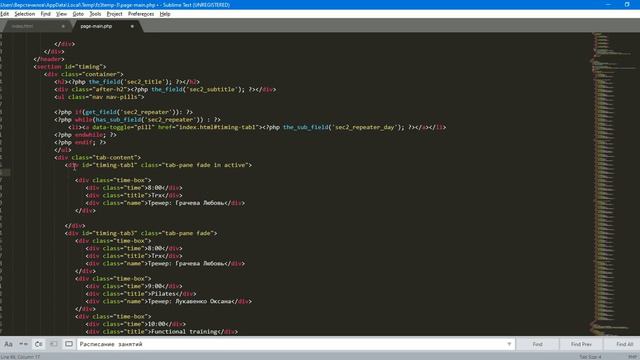Click the Find Prev button
640x360 pixels.
581,344
